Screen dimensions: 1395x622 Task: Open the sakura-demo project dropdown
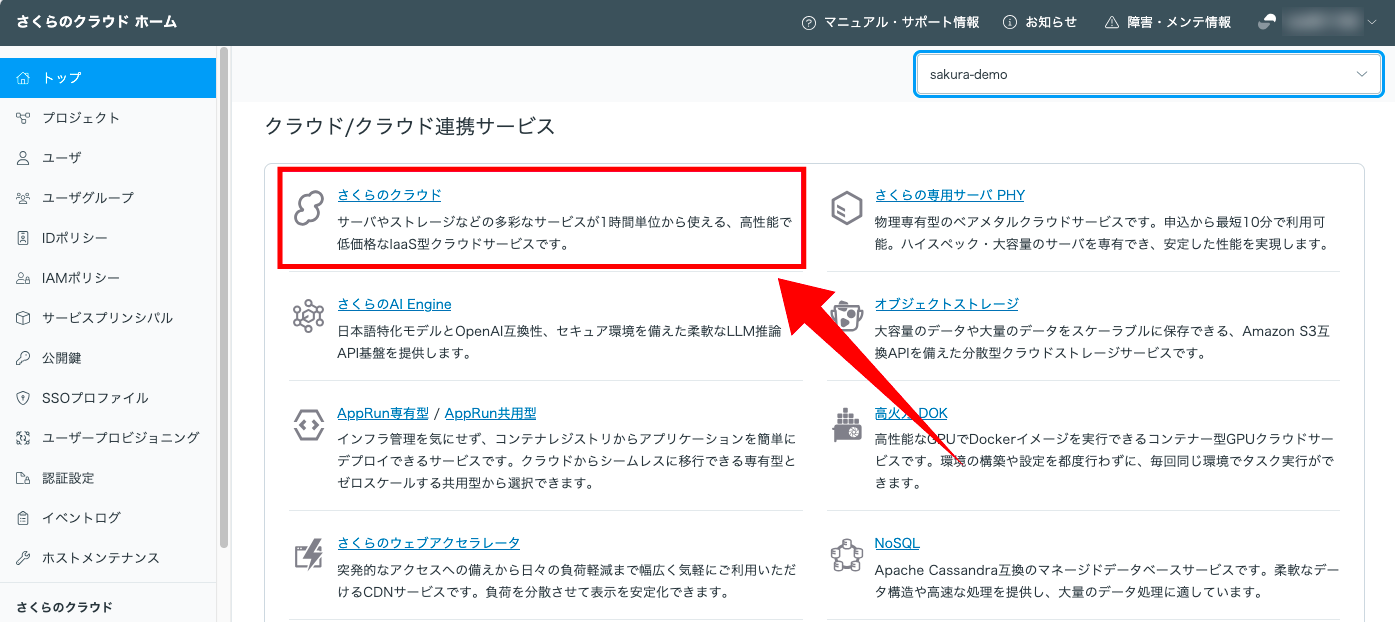pos(1148,75)
